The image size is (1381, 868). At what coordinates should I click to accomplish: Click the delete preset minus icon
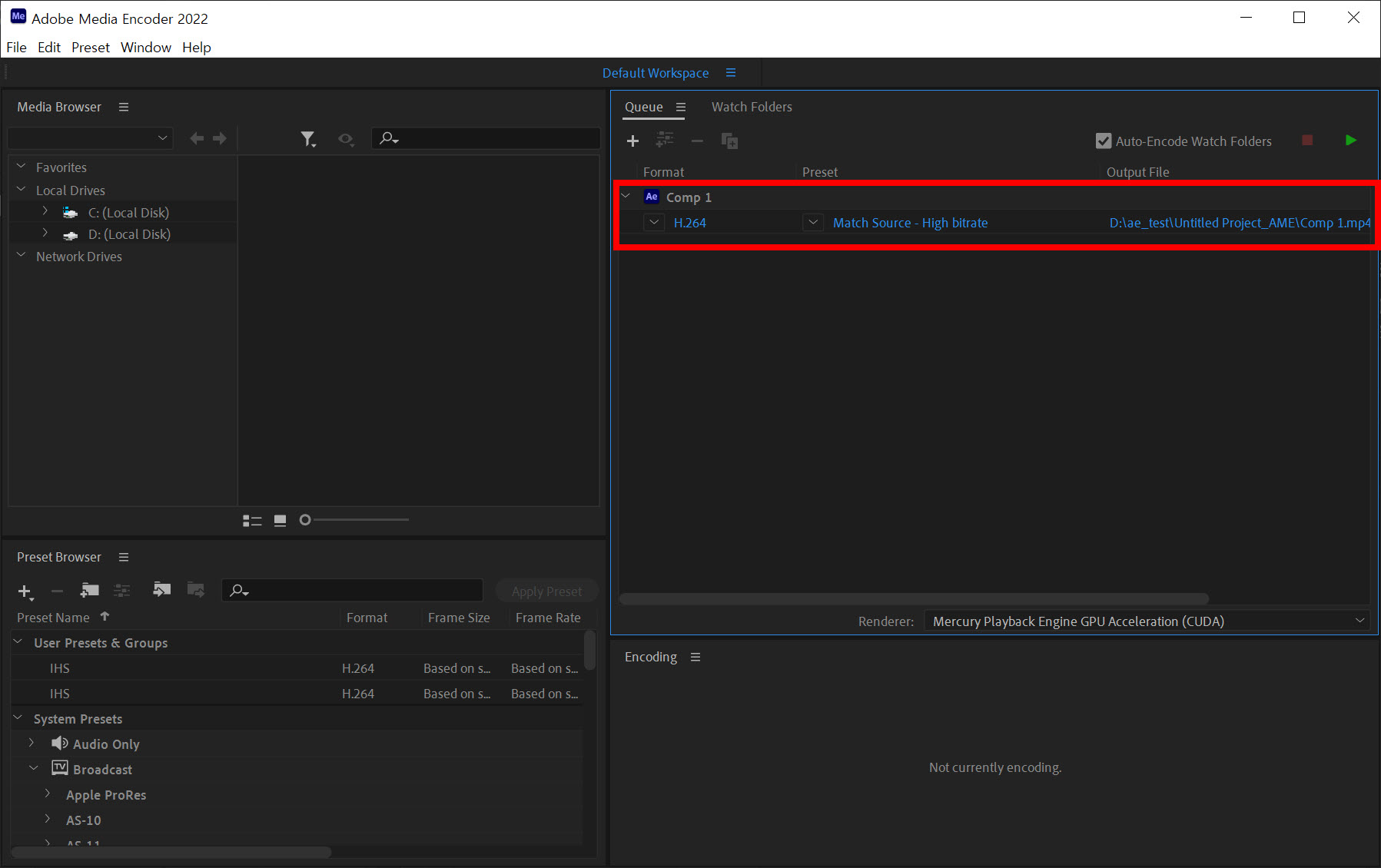57,591
